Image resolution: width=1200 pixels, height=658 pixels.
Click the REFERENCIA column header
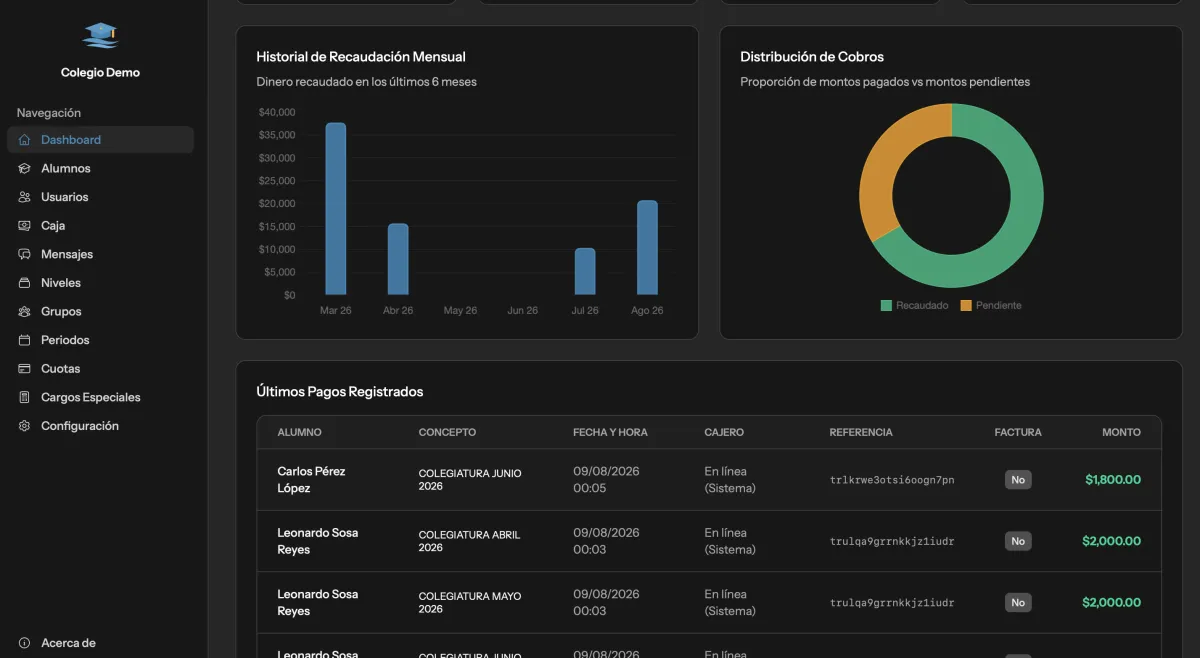861,432
